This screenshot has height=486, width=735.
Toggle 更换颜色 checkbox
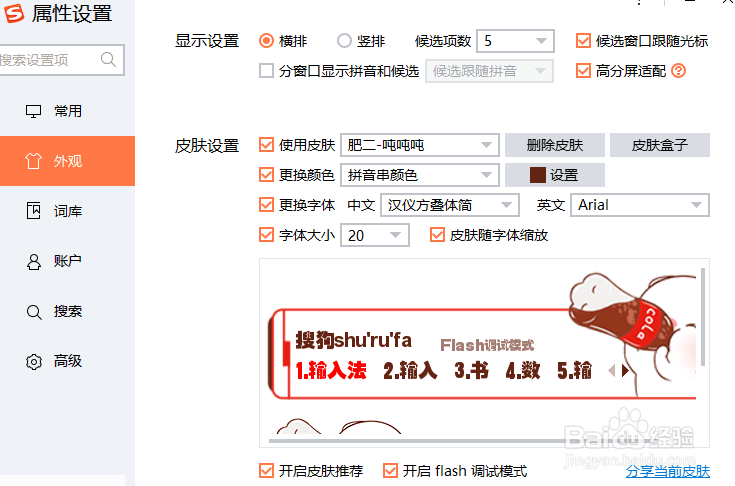pos(266,175)
